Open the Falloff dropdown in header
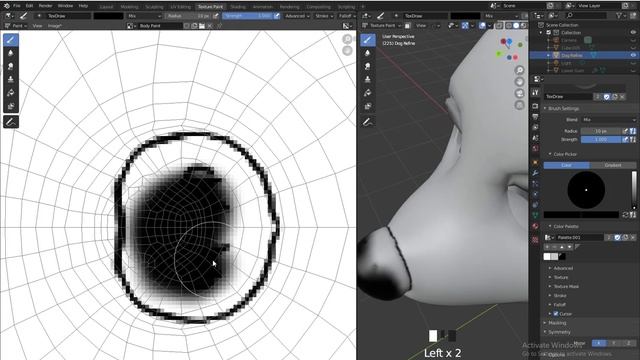Viewport: 640px width, 360px height. click(x=347, y=16)
